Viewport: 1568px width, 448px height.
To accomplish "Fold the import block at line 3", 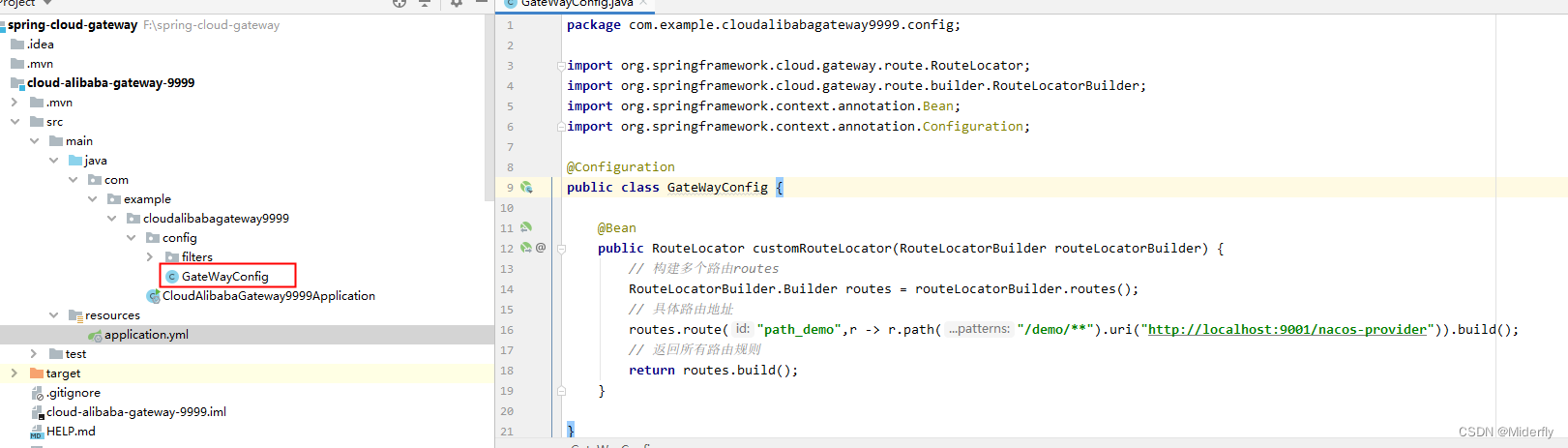I will click(560, 66).
